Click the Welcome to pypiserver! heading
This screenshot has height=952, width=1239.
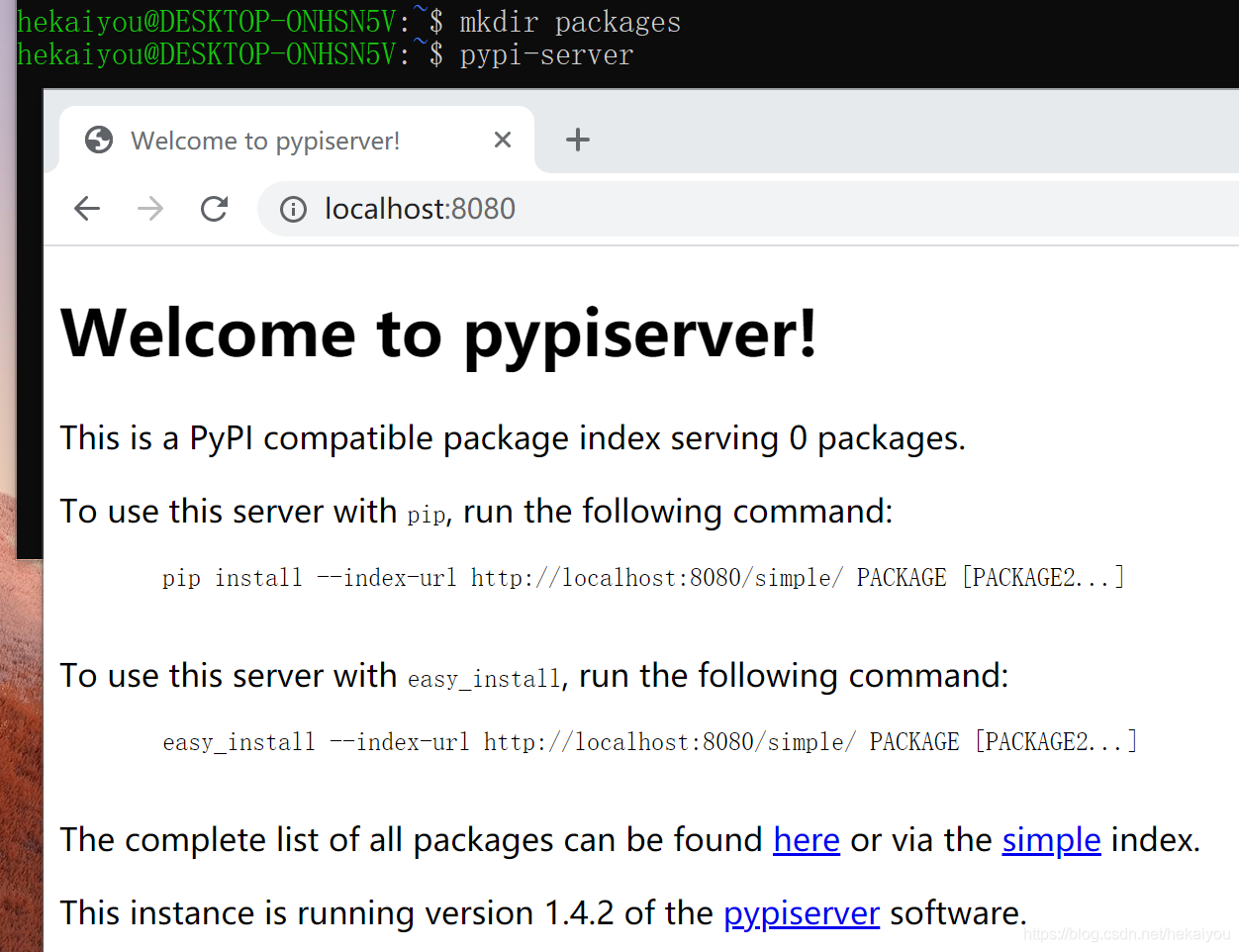[x=439, y=334]
